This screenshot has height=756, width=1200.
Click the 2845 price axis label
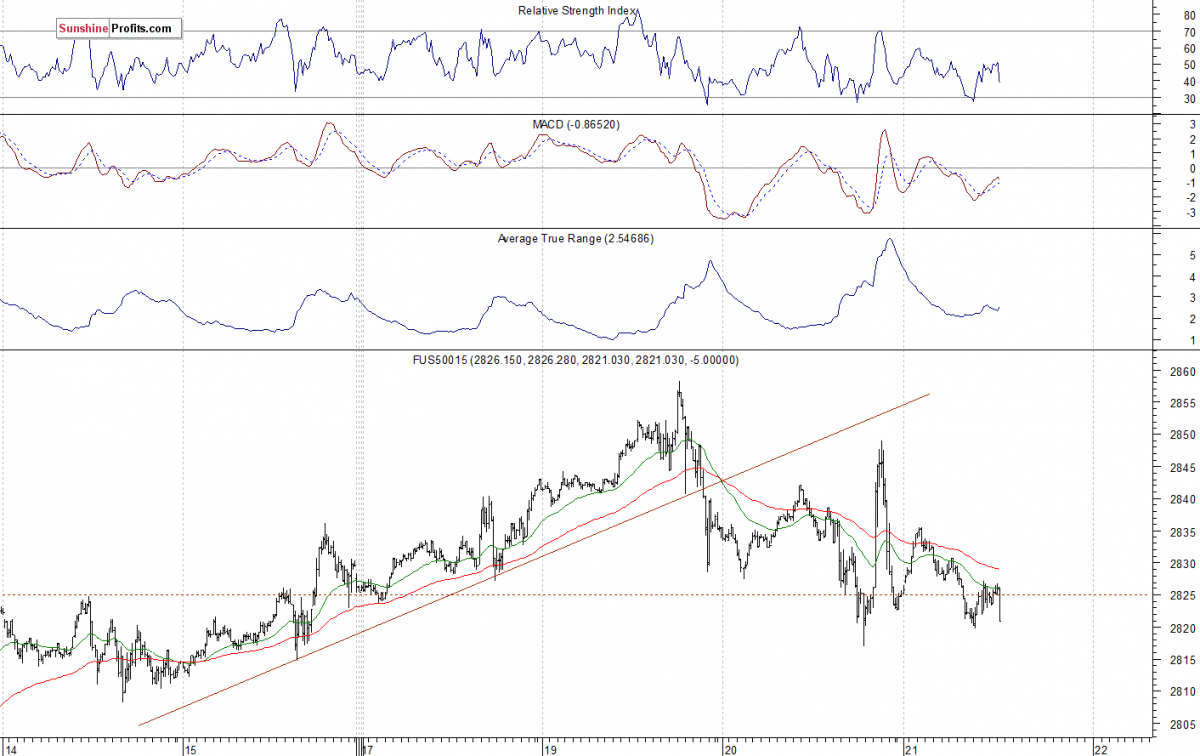pyautogui.click(x=1182, y=468)
